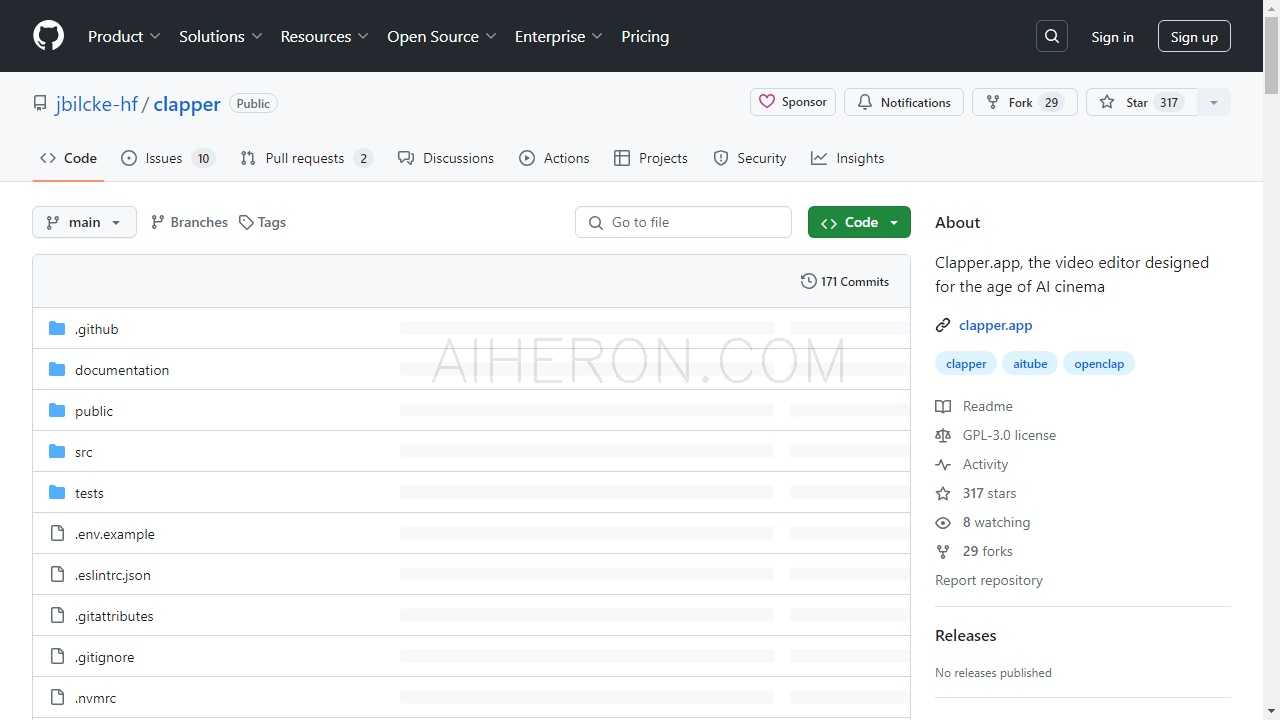Open the .github folder
1280x720 pixels.
tap(97, 329)
